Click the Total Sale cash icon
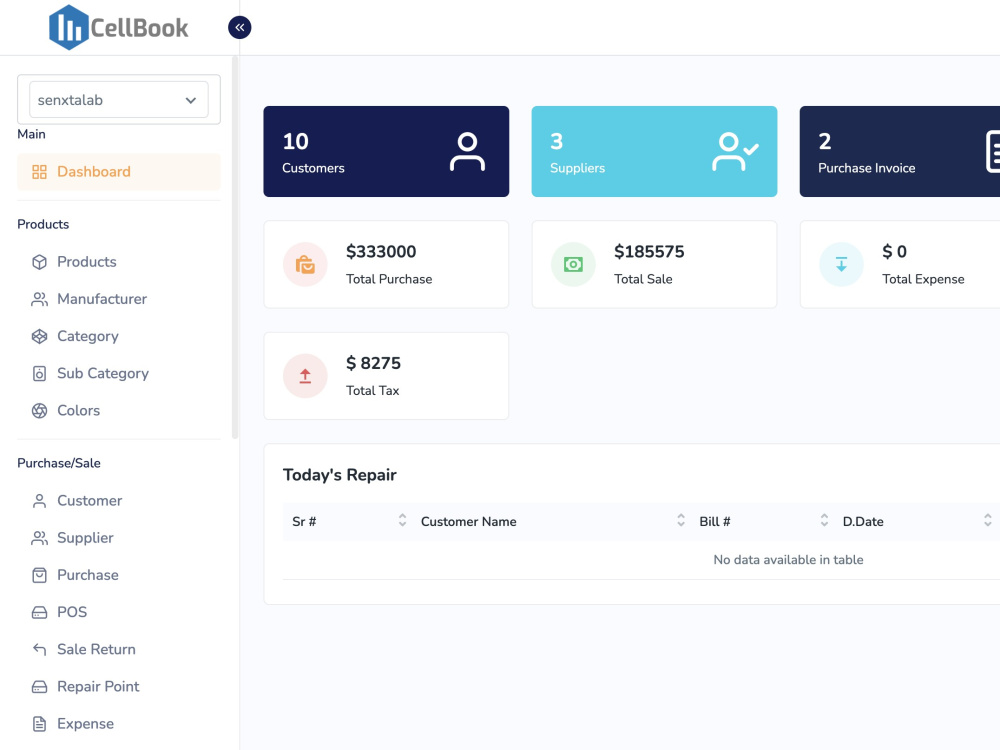This screenshot has height=750, width=1000. 573,264
